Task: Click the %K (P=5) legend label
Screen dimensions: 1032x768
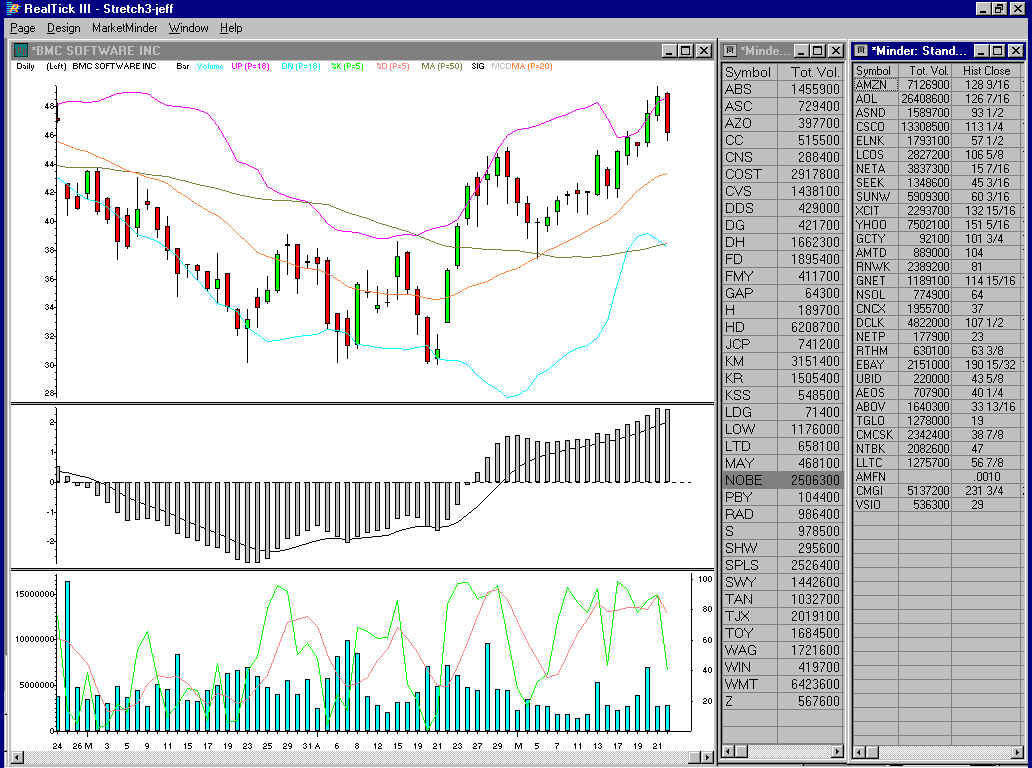Action: [x=347, y=66]
